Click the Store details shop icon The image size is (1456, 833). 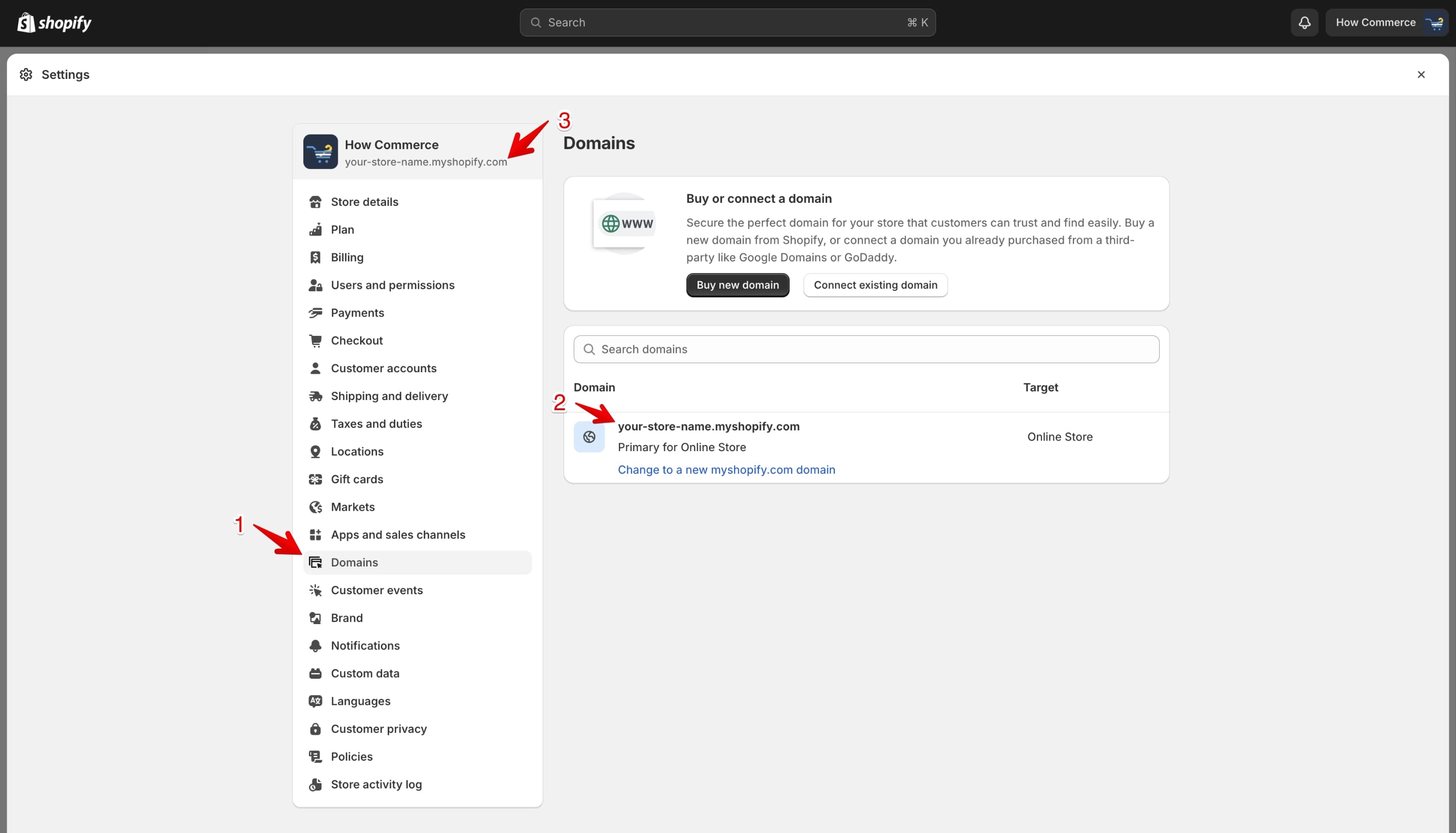point(315,202)
